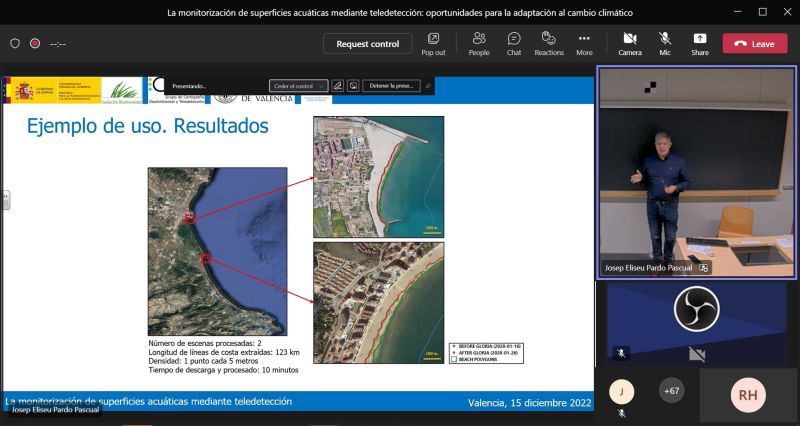Minimize the Teams meeting window
Viewport: 800px width, 426px height.
coord(738,12)
